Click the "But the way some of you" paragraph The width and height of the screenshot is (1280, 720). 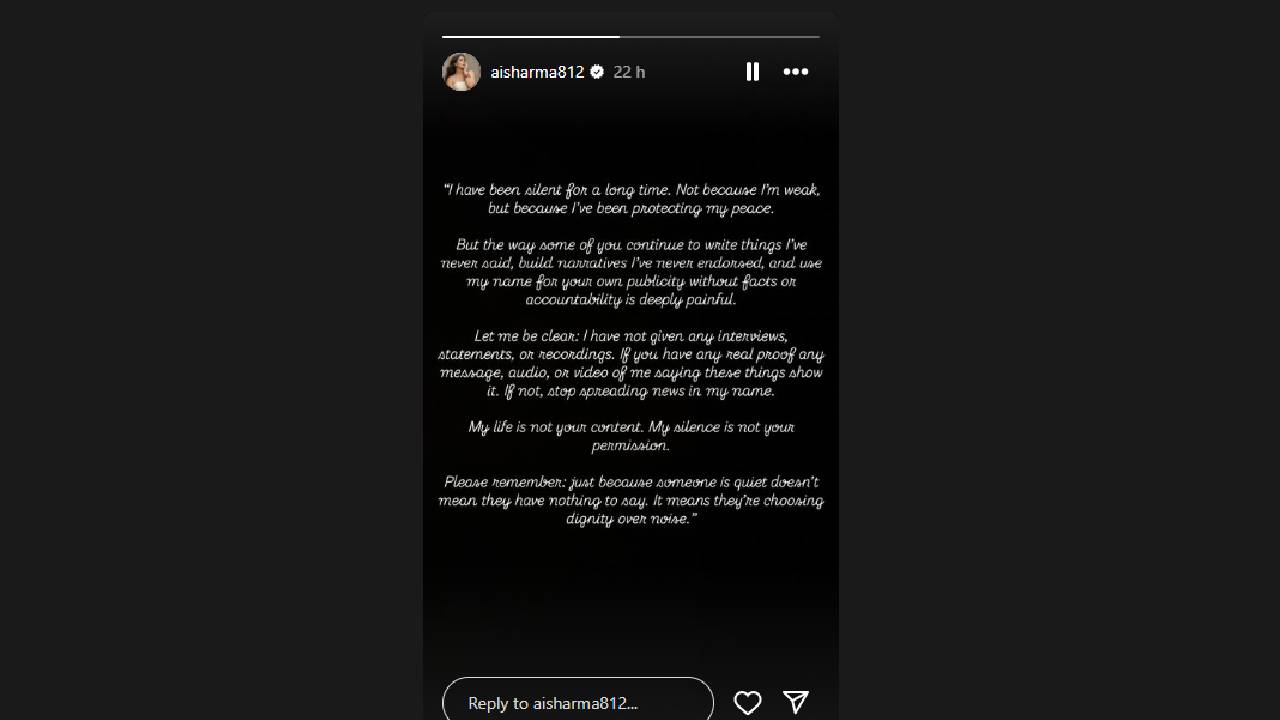(631, 272)
